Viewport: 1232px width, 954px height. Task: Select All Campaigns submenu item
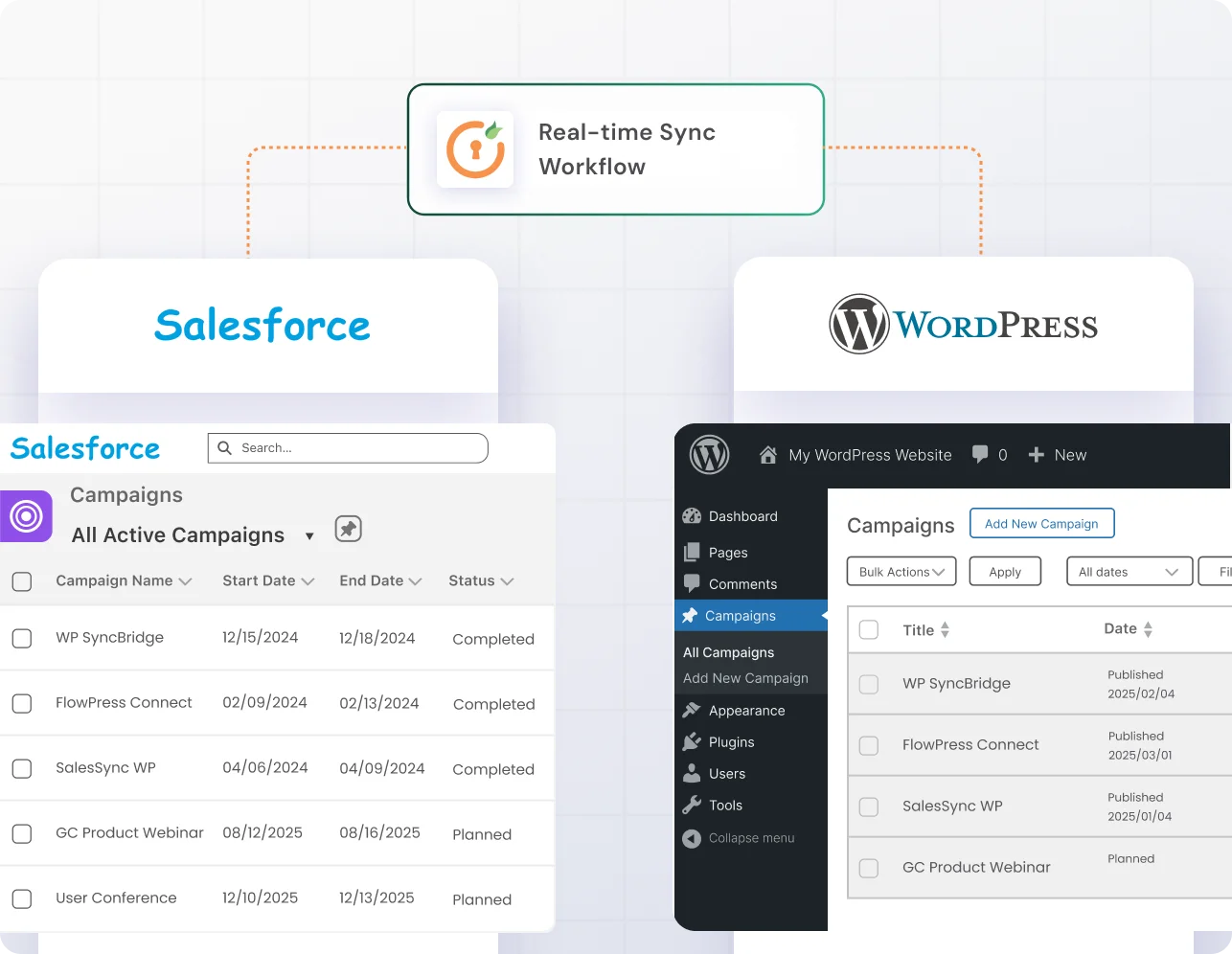(x=729, y=652)
